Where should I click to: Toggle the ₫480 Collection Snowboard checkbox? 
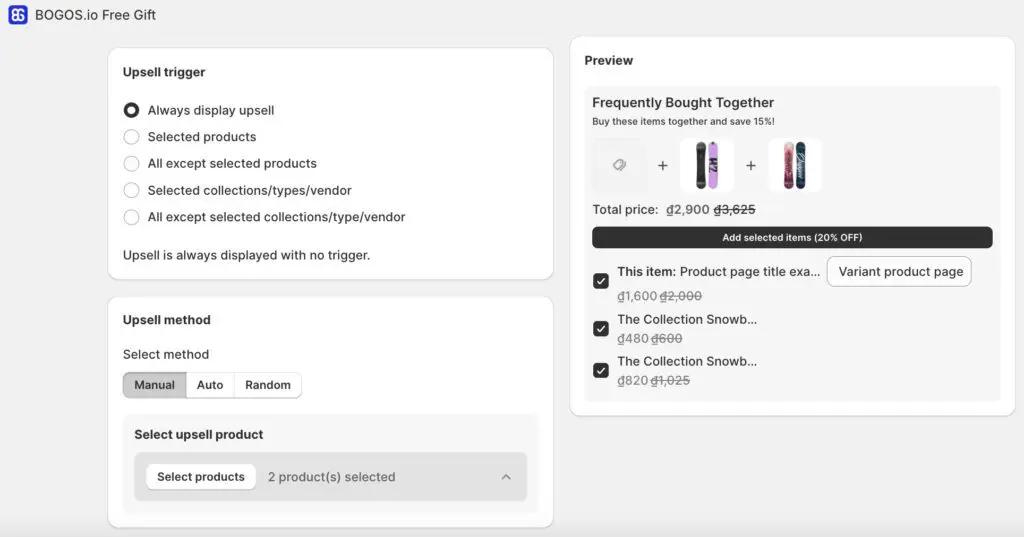coord(601,328)
